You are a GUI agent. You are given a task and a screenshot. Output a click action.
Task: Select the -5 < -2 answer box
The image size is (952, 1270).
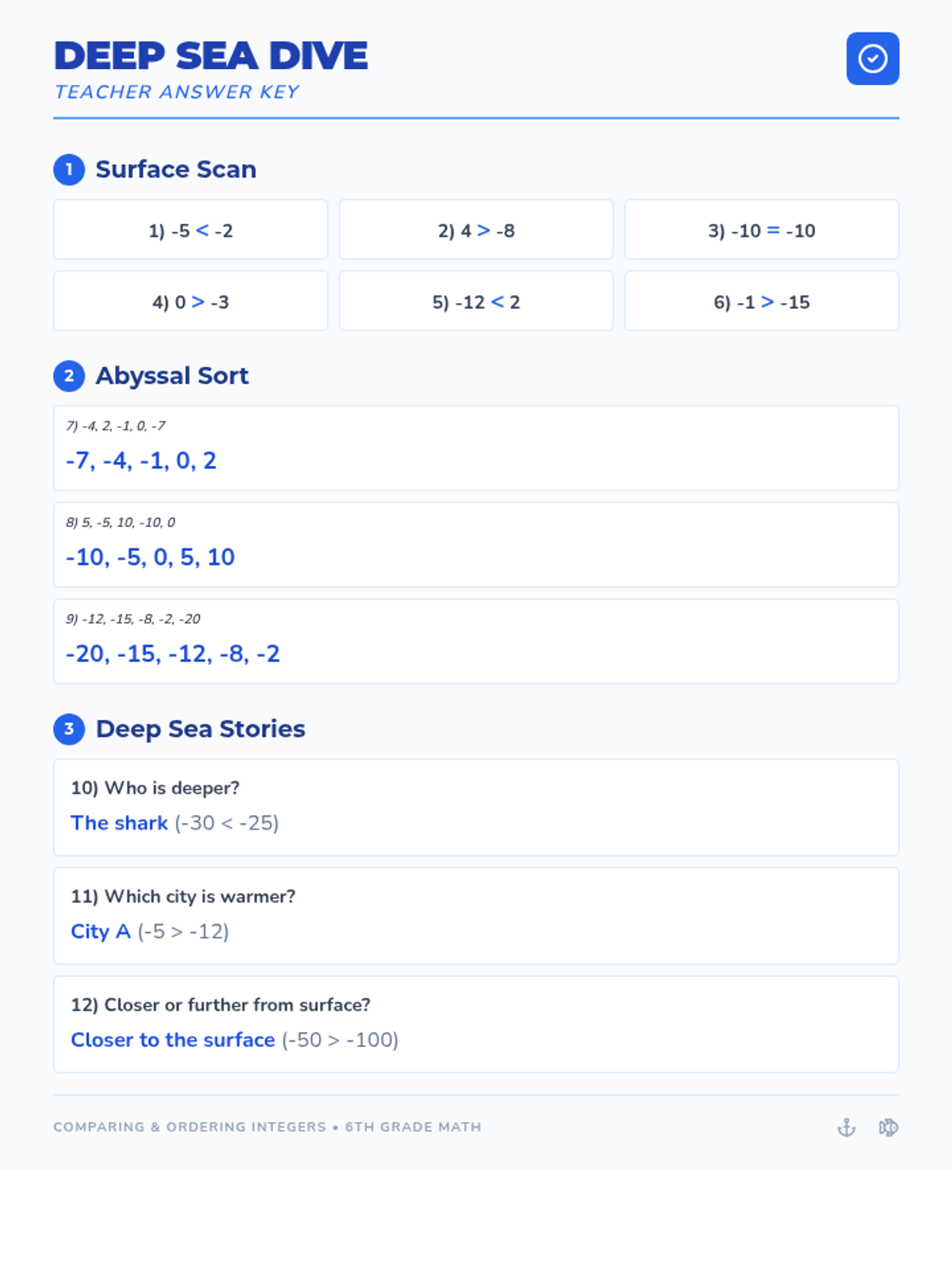coord(190,229)
